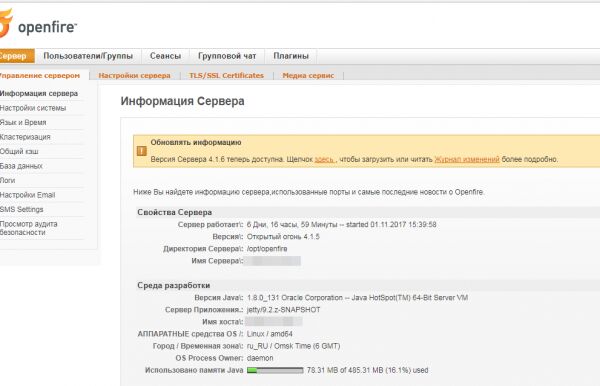This screenshot has width=600, height=386.
Task: Click the Обновлять информацию notice title
Action: 196,142
